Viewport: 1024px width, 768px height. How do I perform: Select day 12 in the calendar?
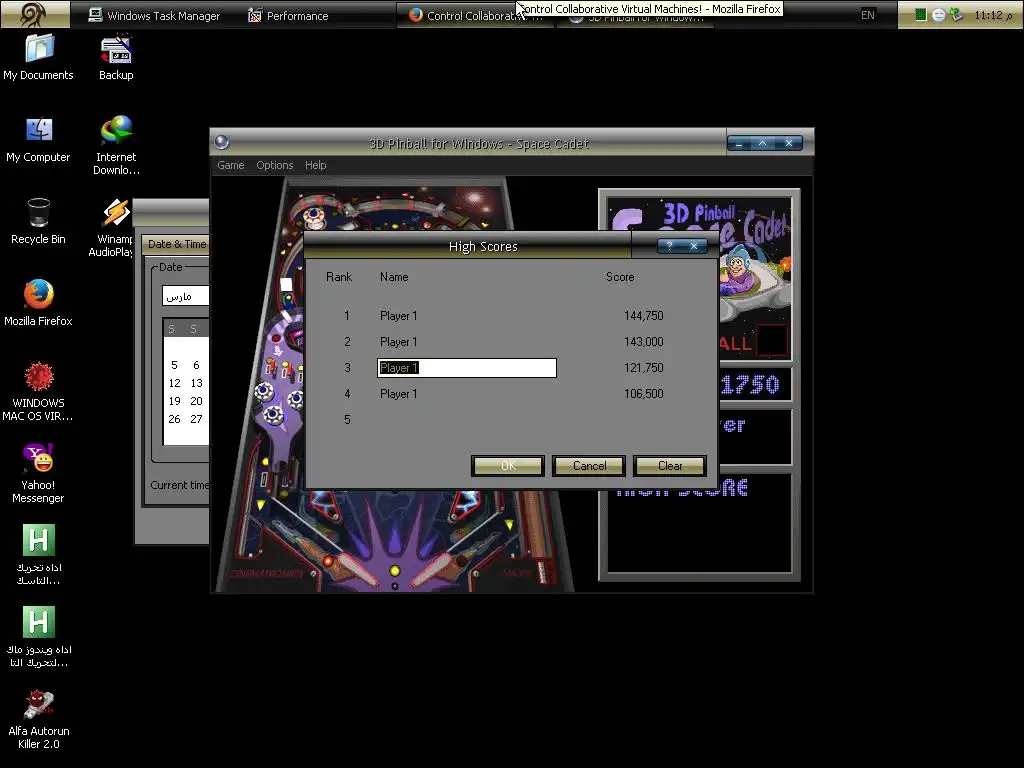[174, 383]
